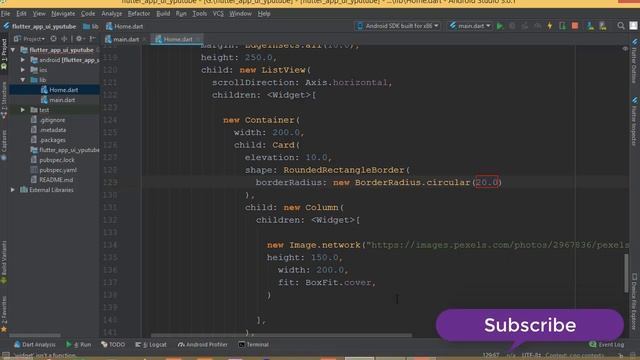Switch to main.dart editor tab
Image resolution: width=640 pixels, height=360 pixels.
click(126, 39)
